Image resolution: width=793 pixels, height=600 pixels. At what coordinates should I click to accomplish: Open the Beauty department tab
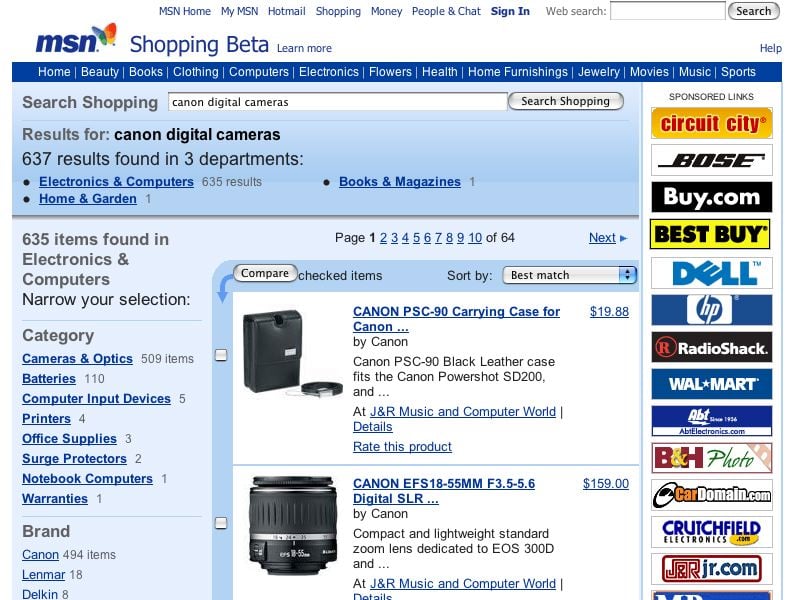point(100,72)
